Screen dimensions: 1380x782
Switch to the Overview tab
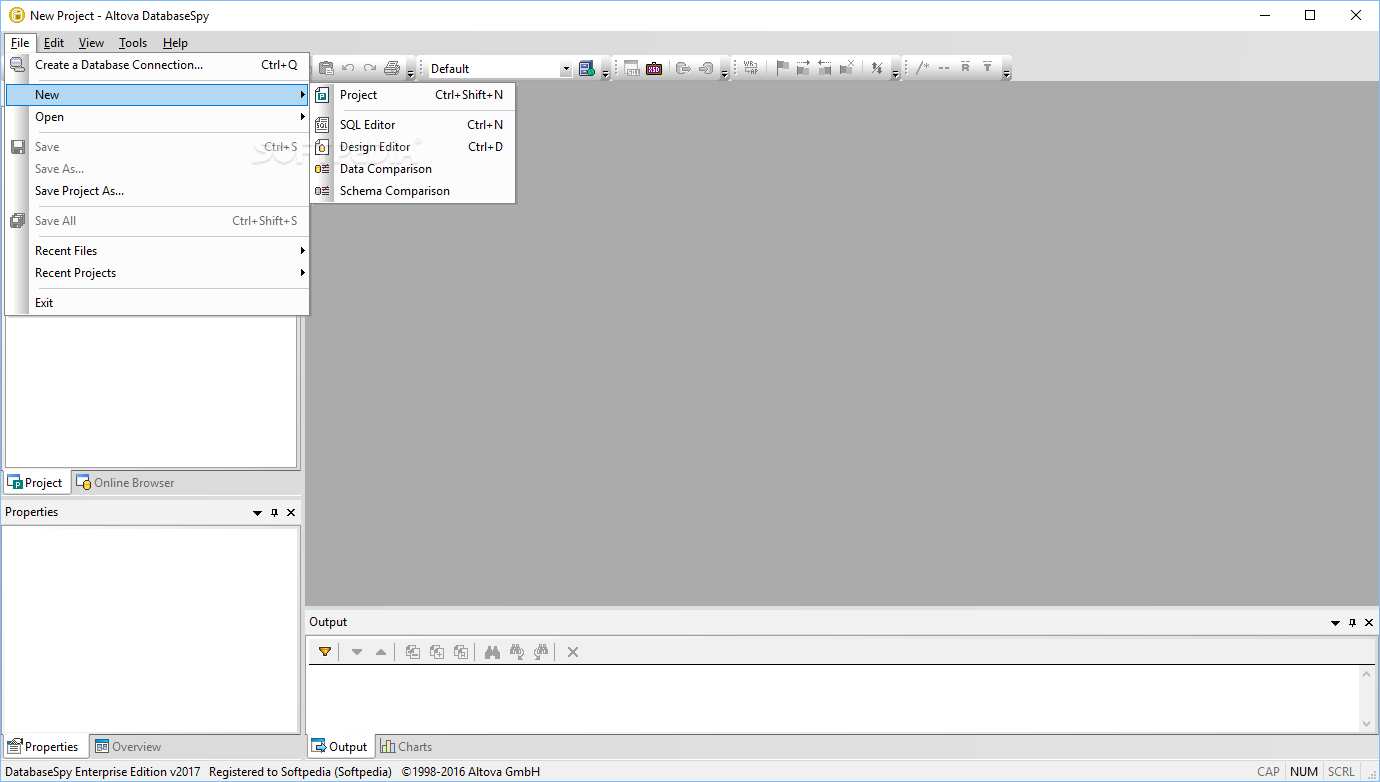pos(128,747)
